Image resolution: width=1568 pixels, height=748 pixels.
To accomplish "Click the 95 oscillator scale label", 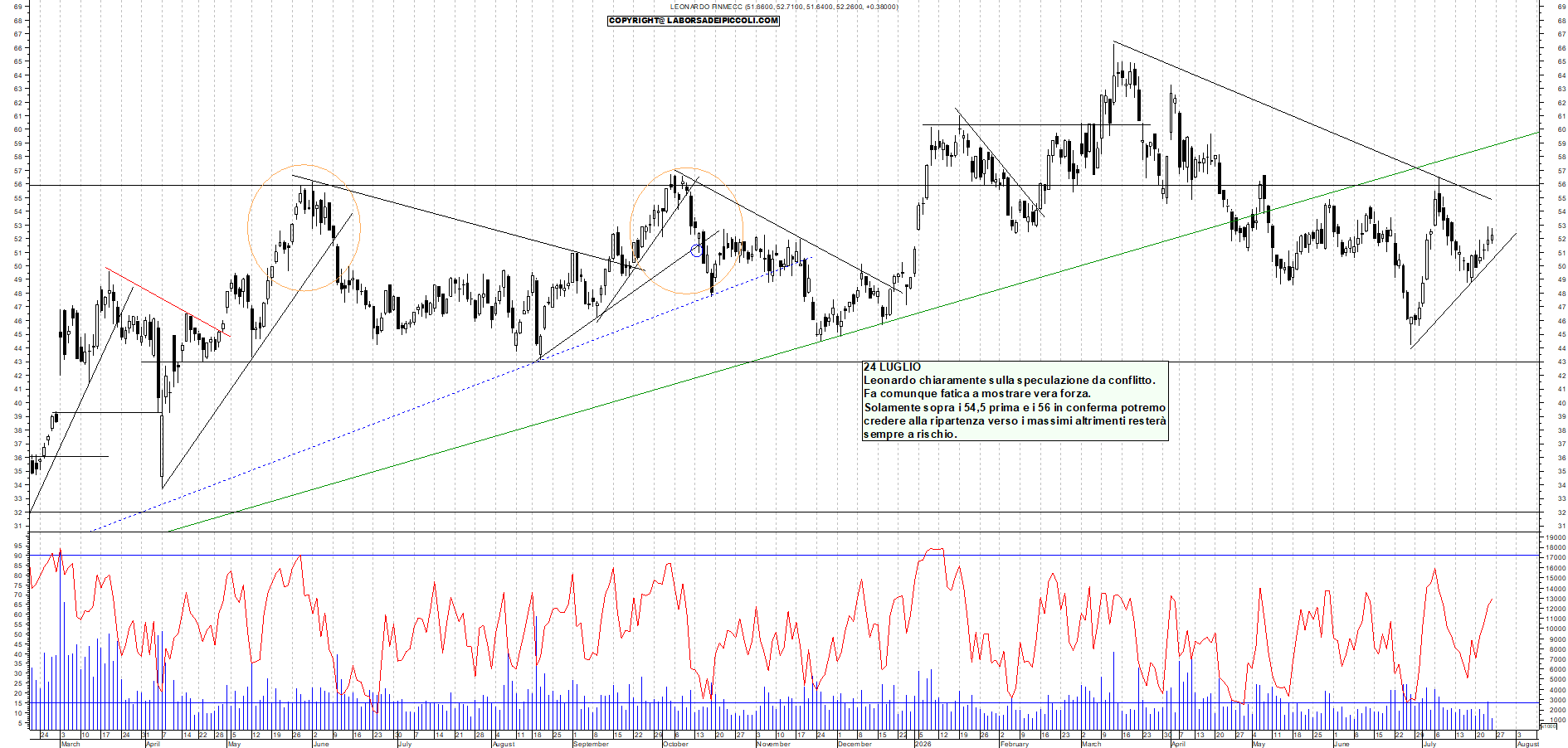I will tap(18, 546).
